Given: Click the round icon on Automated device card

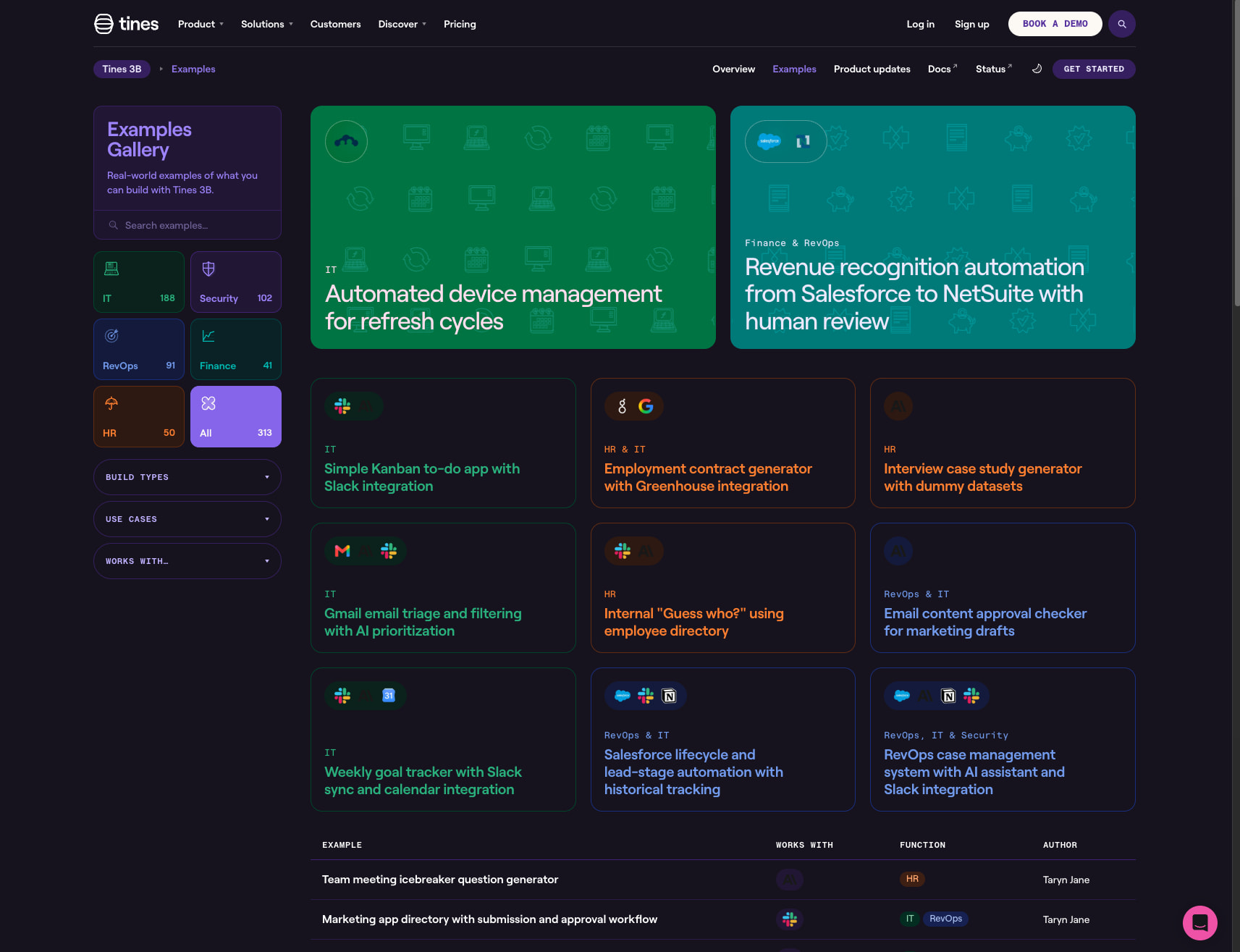Looking at the screenshot, I should pos(346,141).
